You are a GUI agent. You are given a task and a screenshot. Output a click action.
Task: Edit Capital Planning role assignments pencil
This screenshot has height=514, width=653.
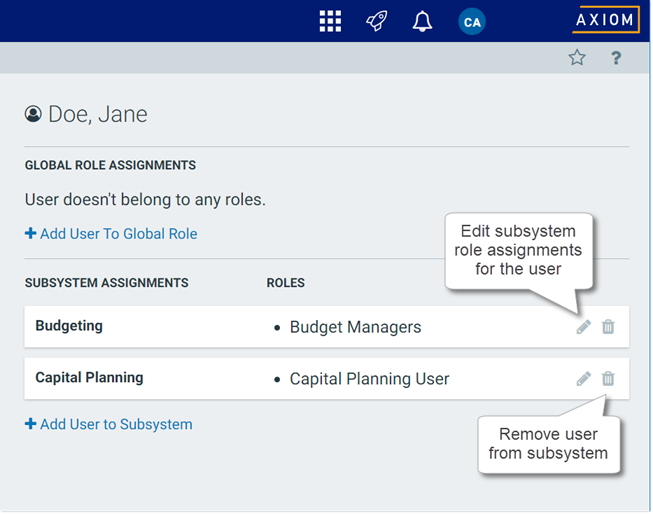pyautogui.click(x=584, y=379)
